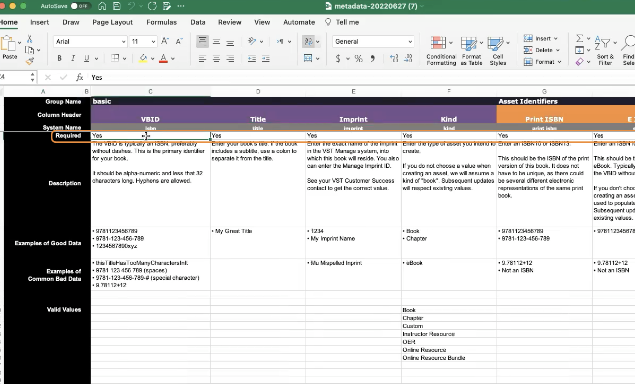Toggle Italic formatting
This screenshot has width=635, height=384.
pos(73,58)
